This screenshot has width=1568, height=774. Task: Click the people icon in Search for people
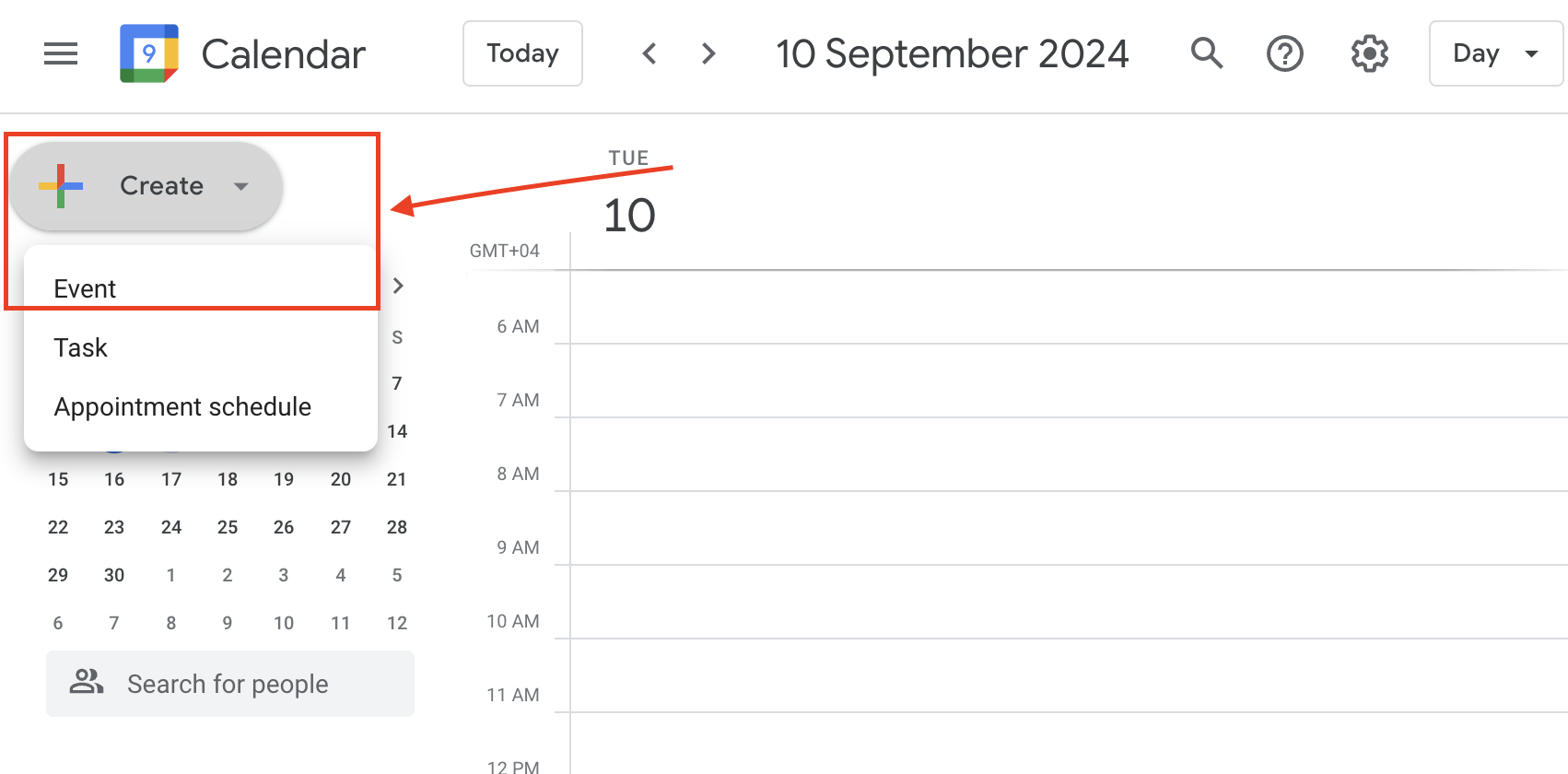88,684
